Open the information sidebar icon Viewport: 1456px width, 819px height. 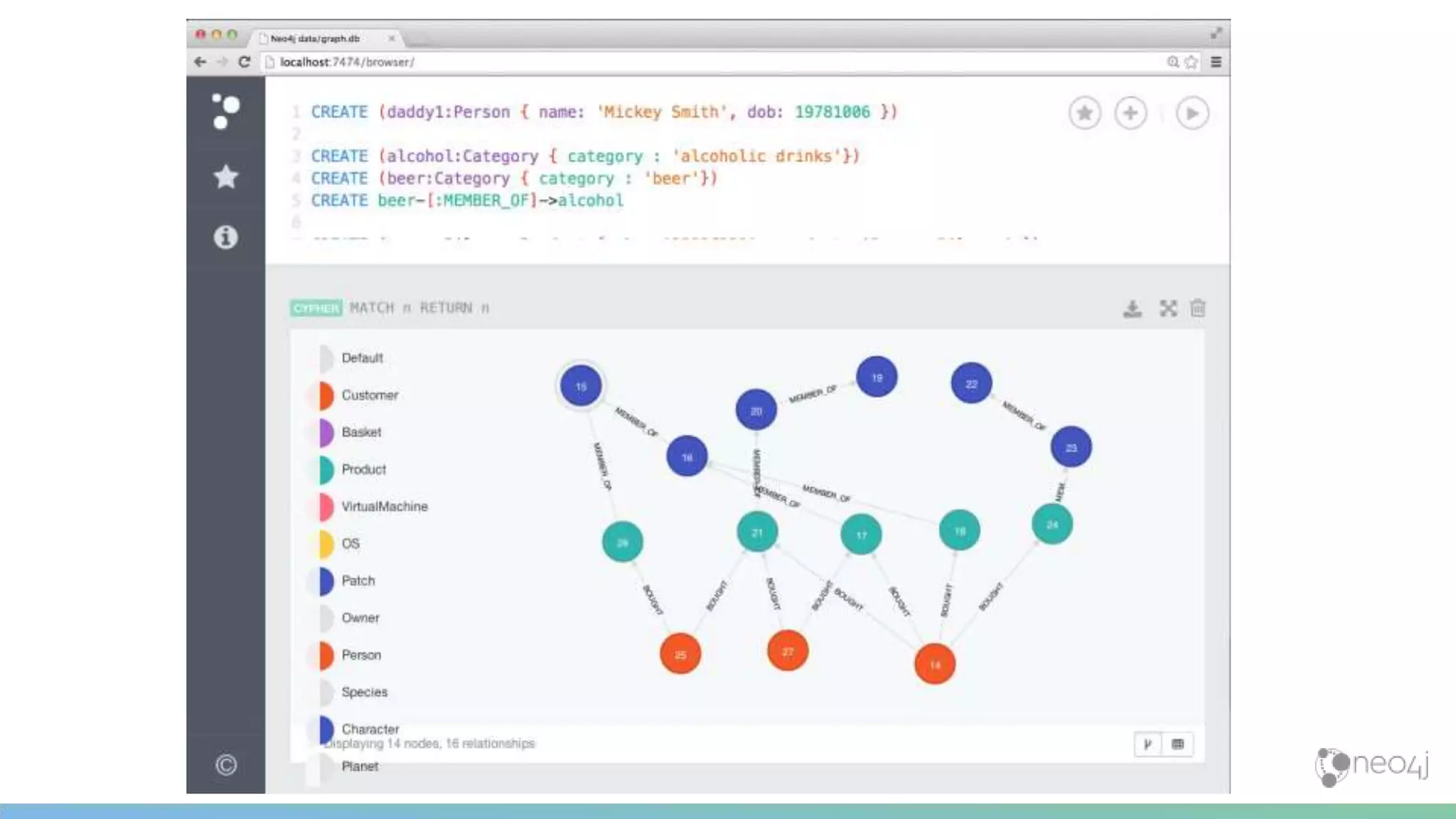tap(226, 237)
